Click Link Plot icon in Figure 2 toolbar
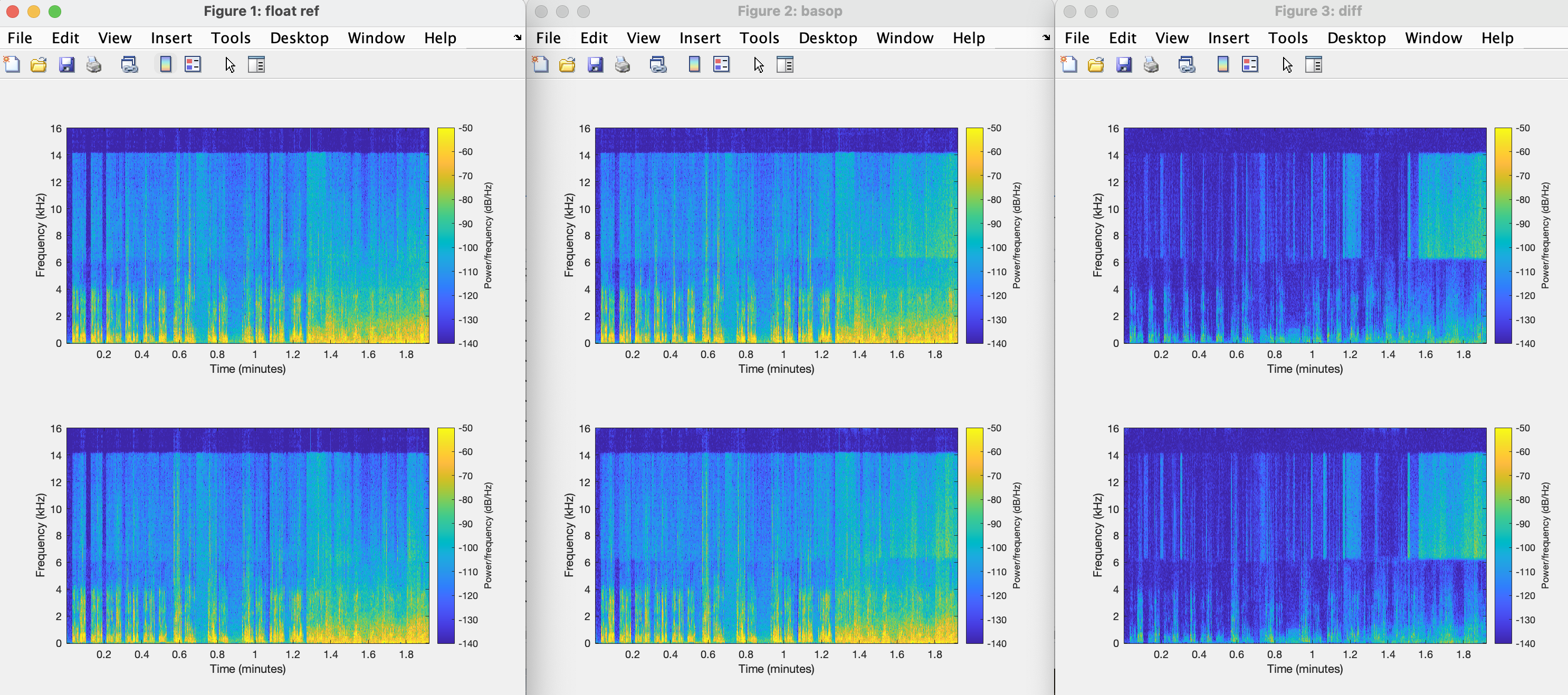 658,64
